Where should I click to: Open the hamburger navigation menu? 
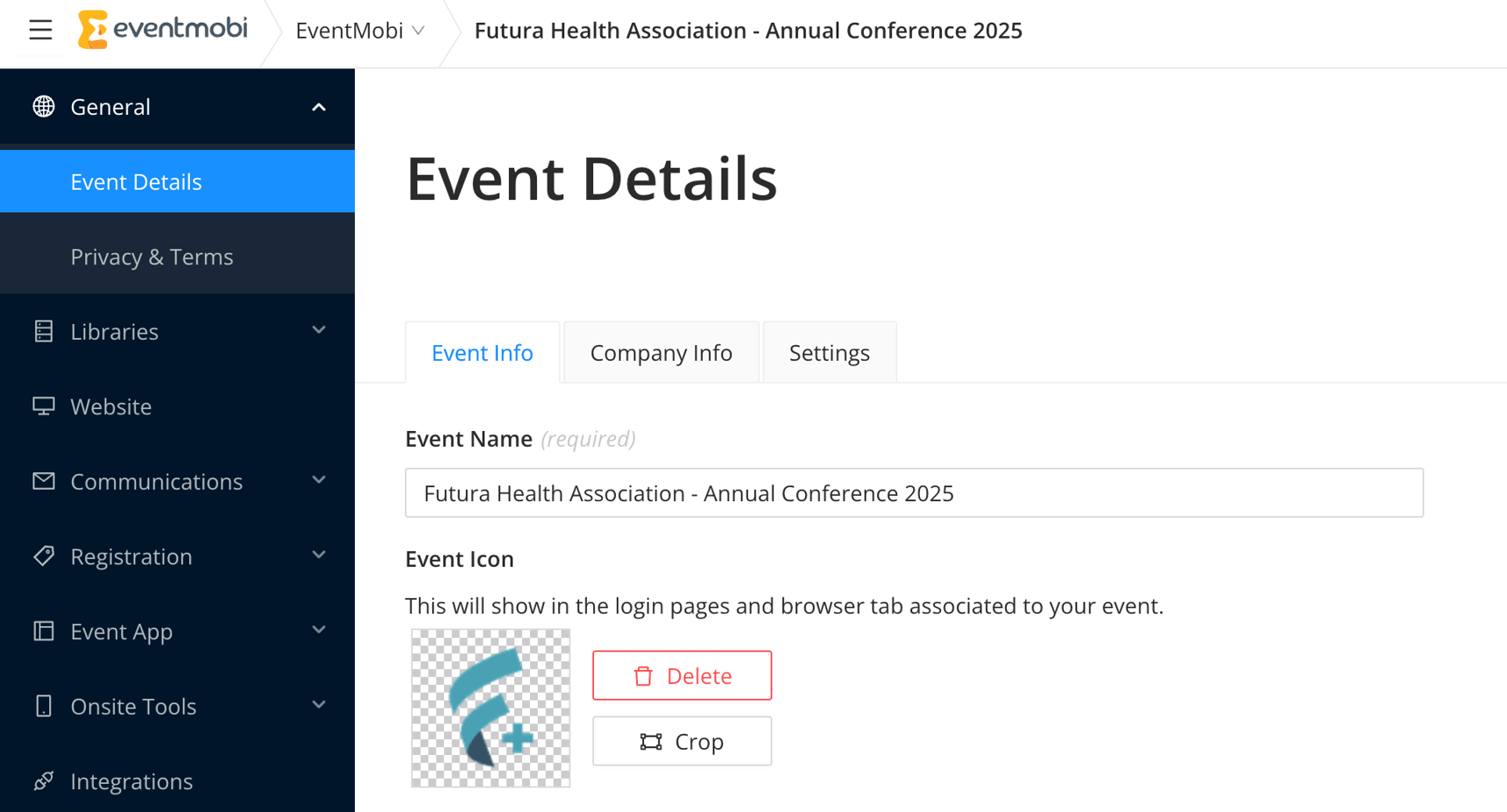tap(40, 29)
